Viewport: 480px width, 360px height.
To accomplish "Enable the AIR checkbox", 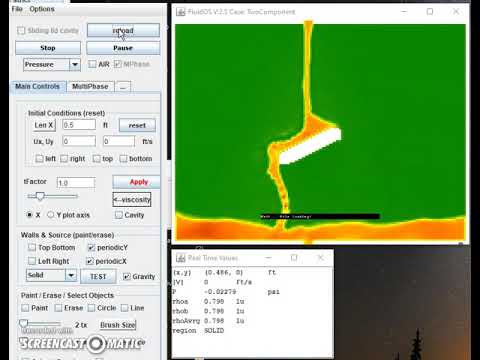I will coord(92,64).
